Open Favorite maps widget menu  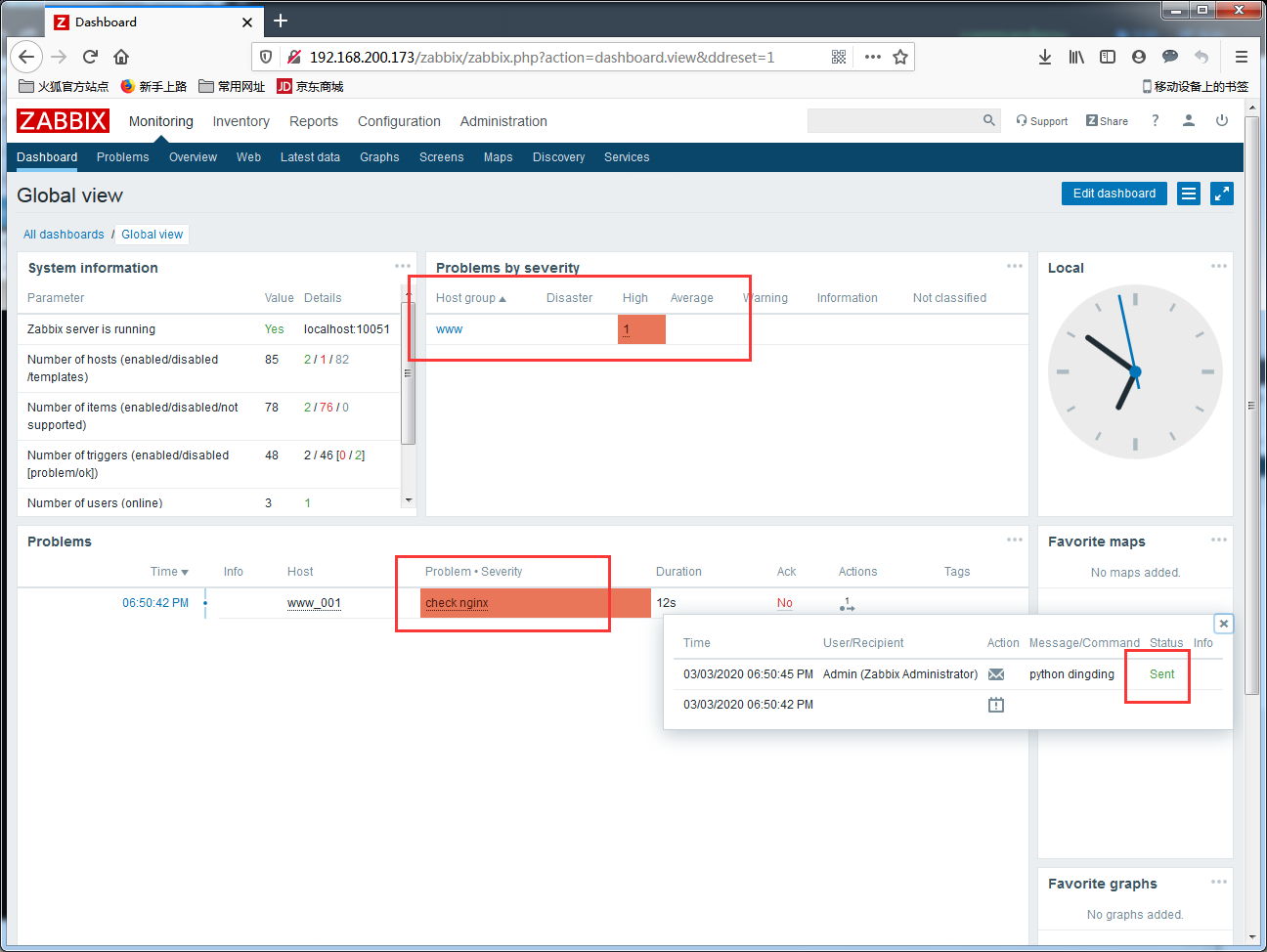[x=1219, y=540]
